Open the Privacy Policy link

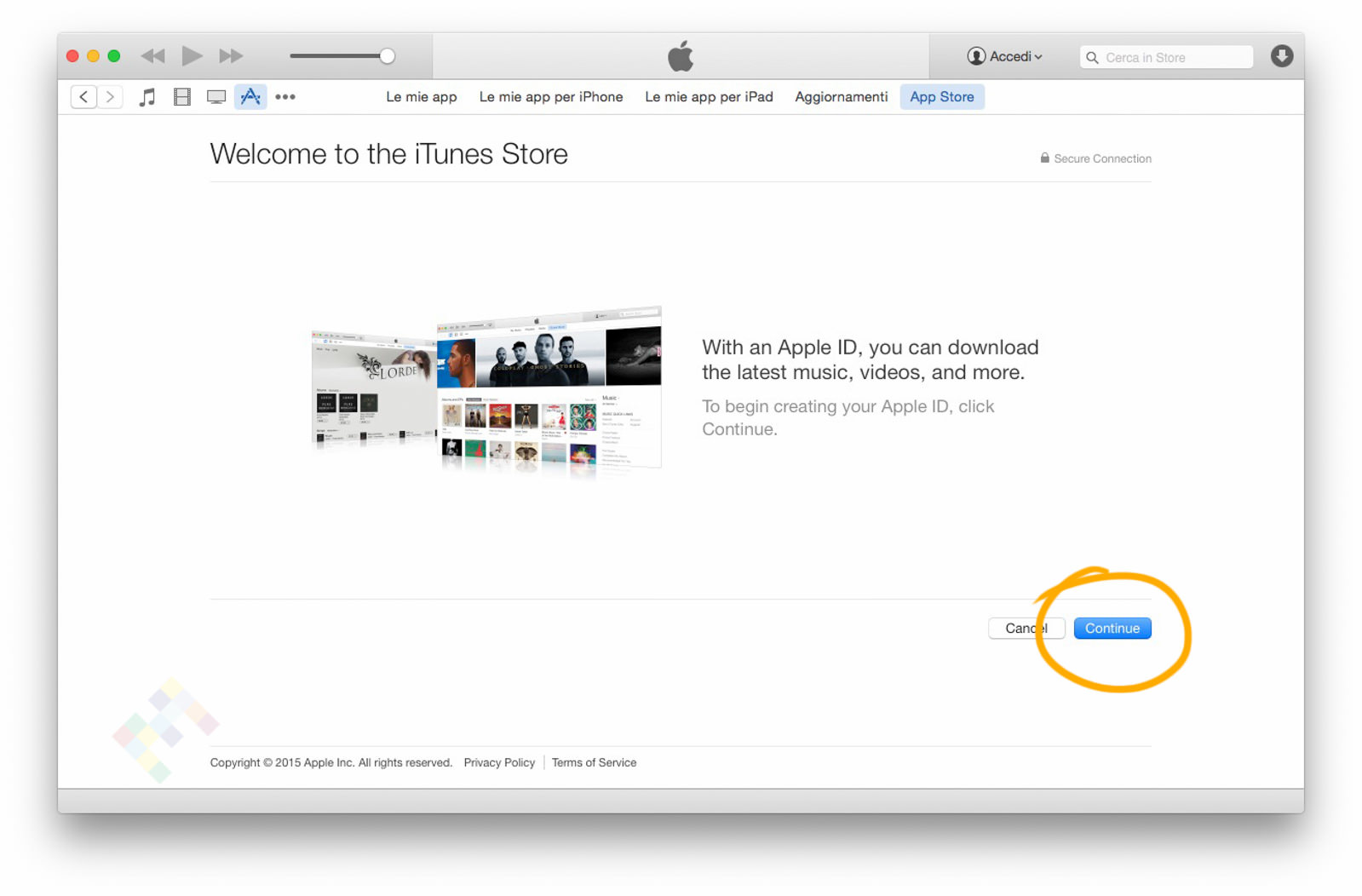[x=499, y=762]
